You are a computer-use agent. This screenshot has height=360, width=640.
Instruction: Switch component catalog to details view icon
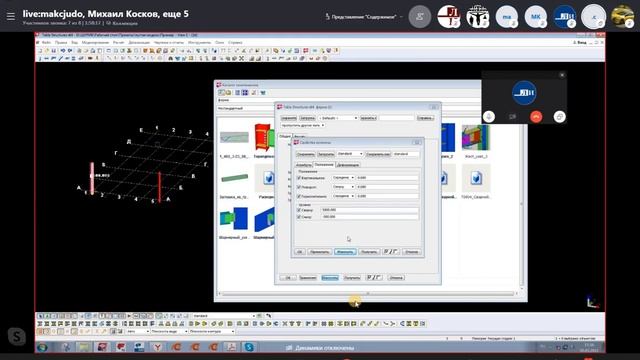tap(238, 93)
